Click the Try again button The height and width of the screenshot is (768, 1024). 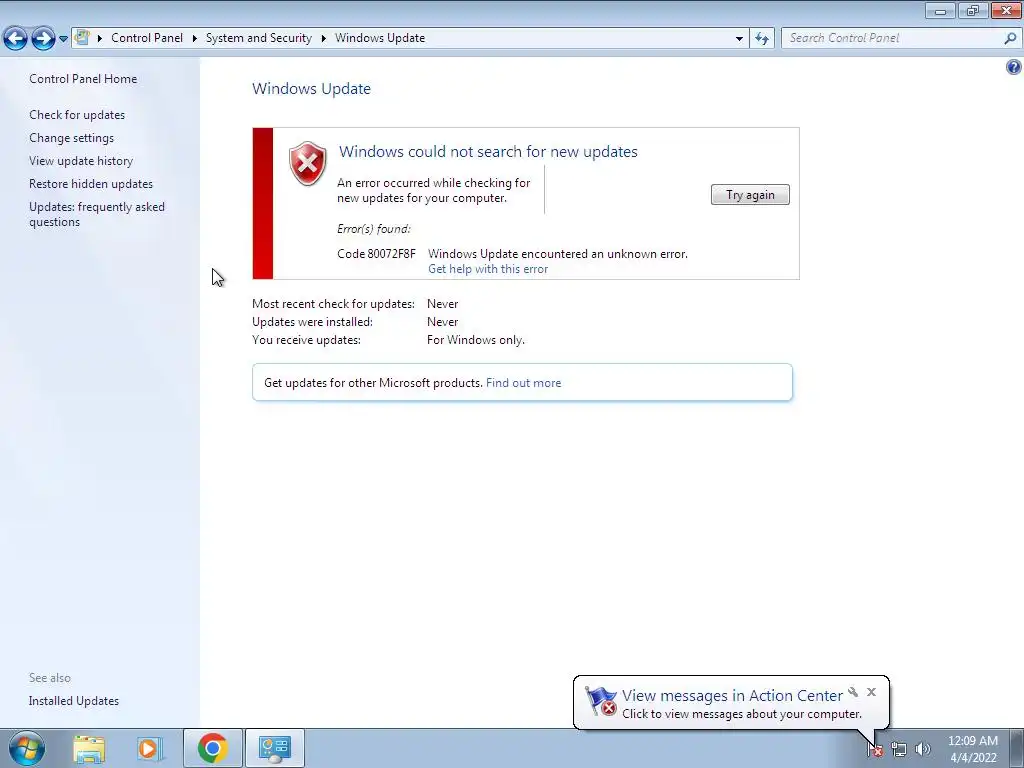click(x=750, y=195)
